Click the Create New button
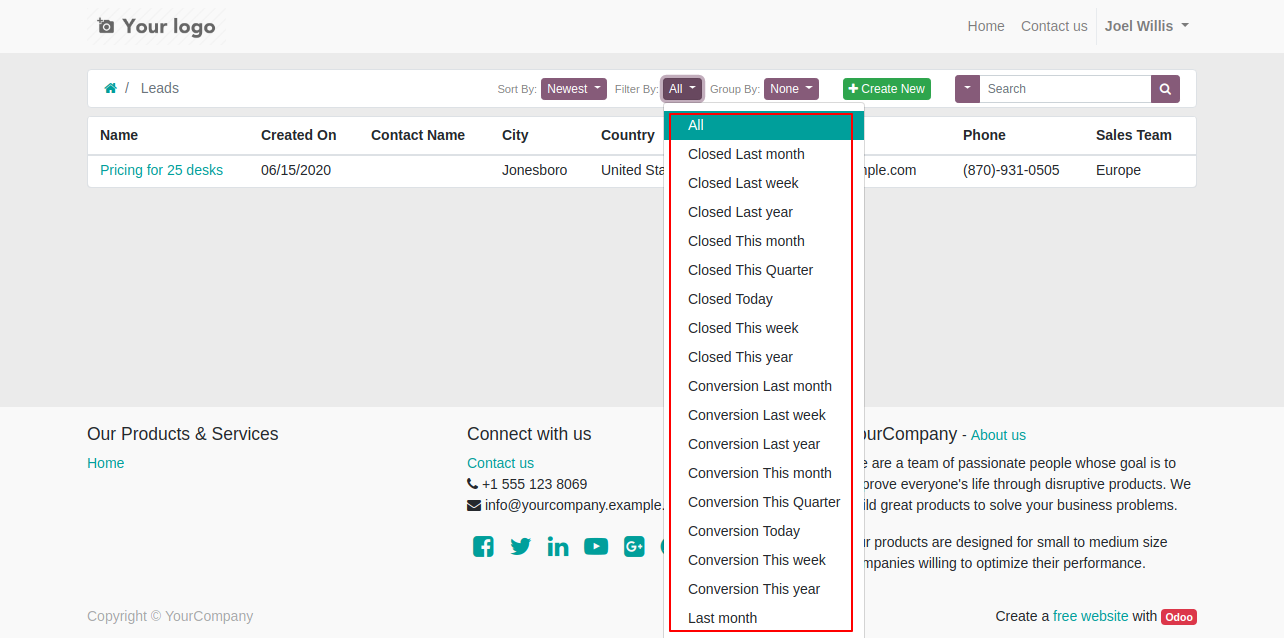Viewport: 1284px width, 638px height. click(x=887, y=89)
